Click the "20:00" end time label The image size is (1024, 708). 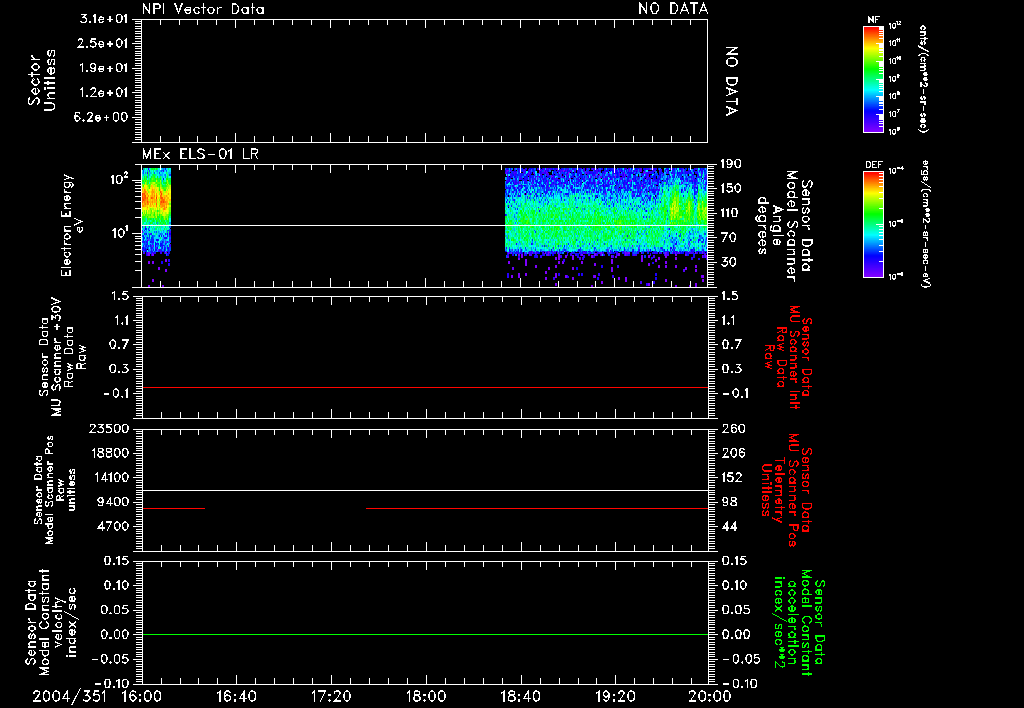click(710, 696)
